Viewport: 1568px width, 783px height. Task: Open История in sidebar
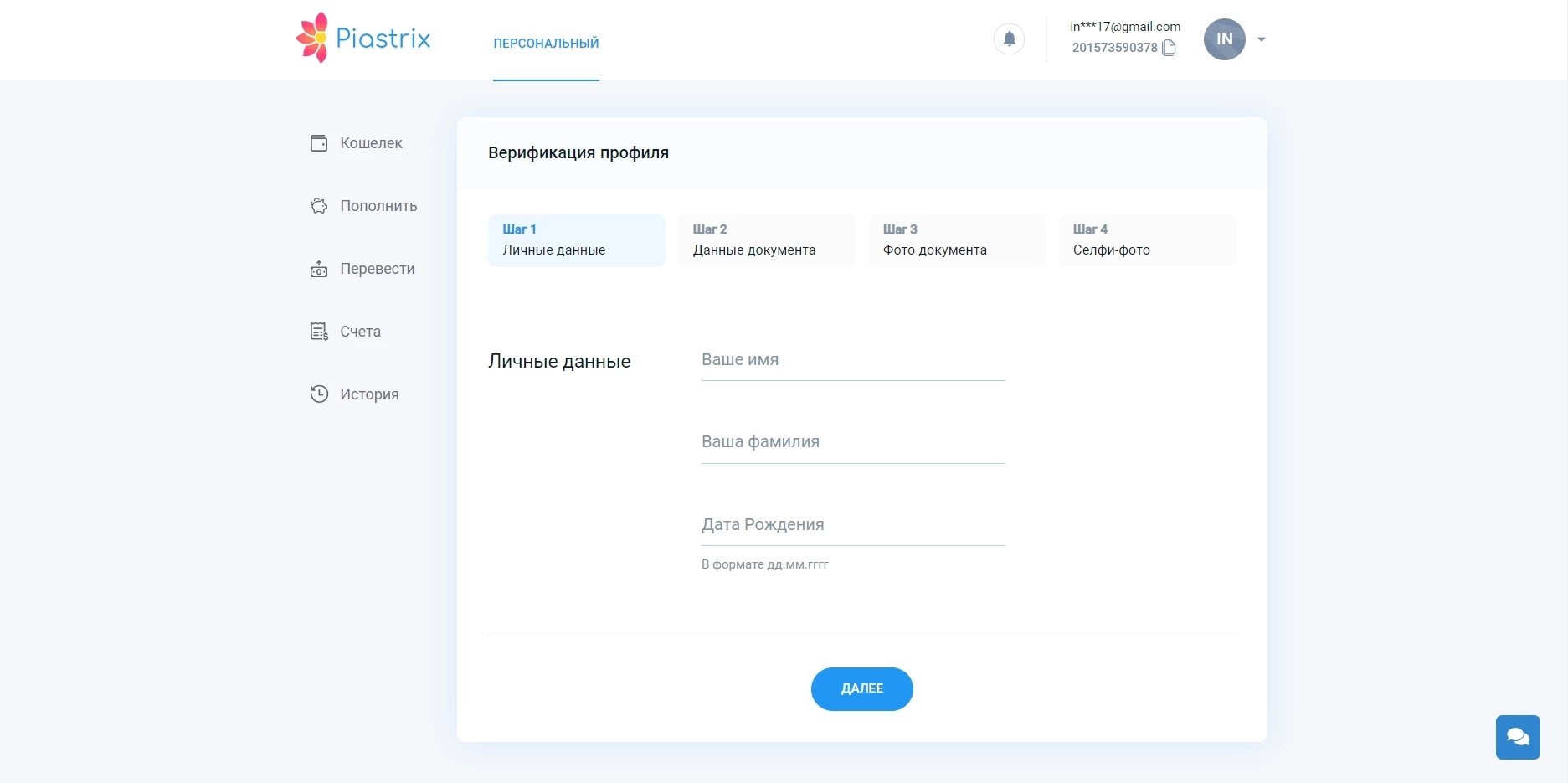click(x=369, y=394)
